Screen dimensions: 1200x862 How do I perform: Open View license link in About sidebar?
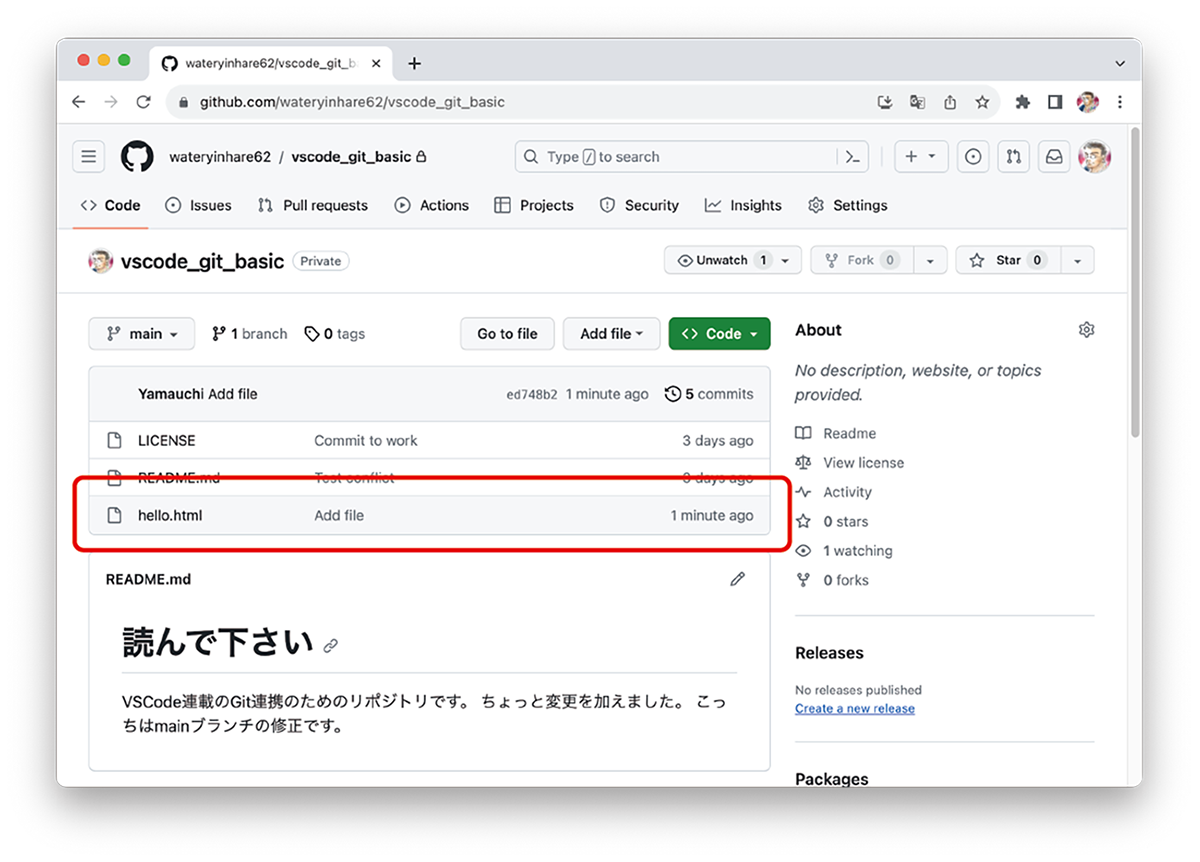[850, 463]
